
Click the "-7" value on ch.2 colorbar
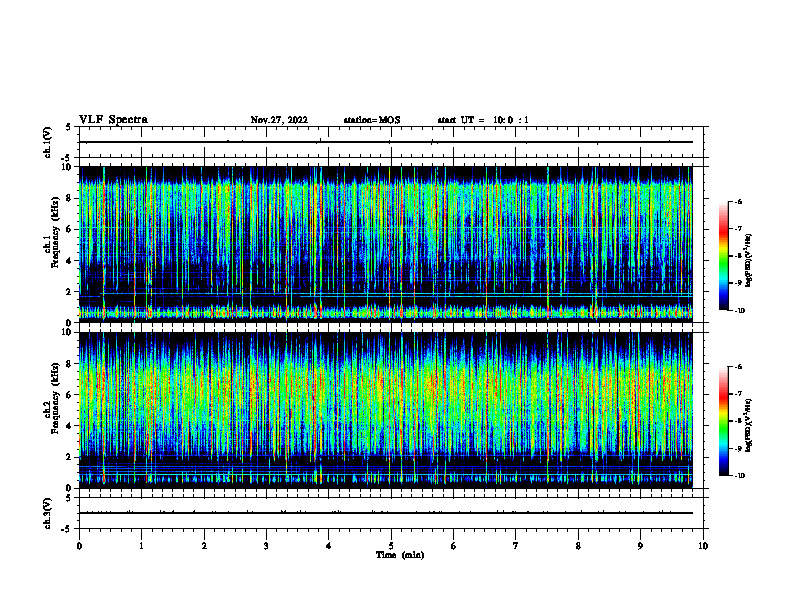[737, 394]
